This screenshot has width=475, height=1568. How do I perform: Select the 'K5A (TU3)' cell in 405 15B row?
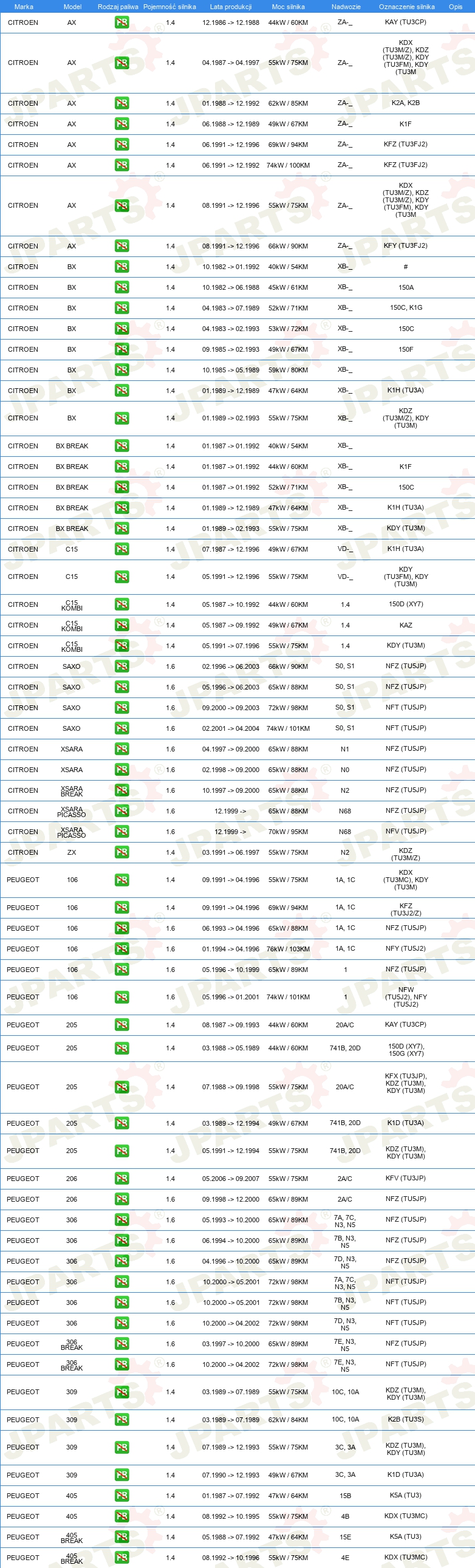coord(406,1496)
